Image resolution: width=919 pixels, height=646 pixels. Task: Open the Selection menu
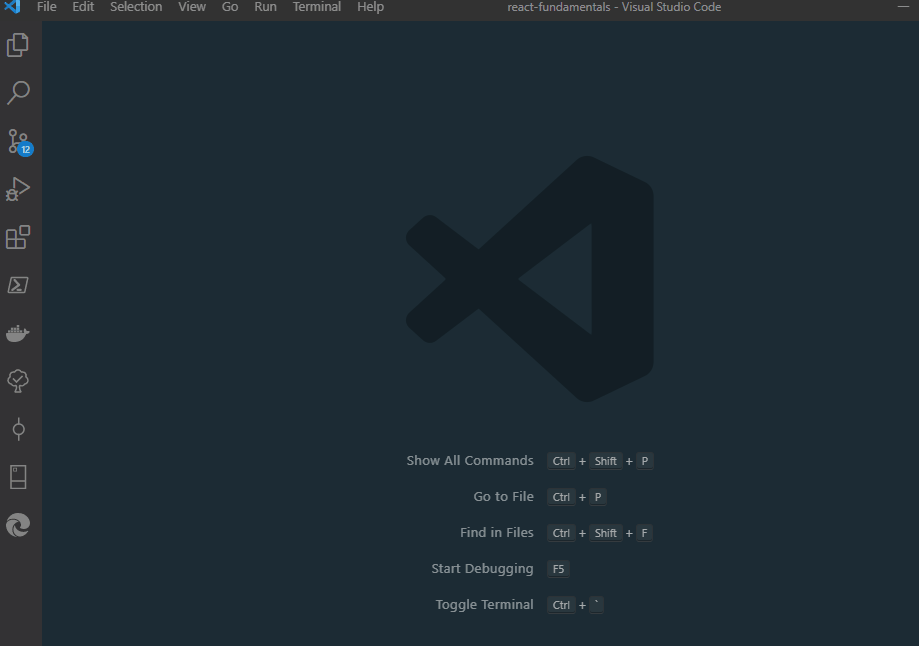click(136, 7)
